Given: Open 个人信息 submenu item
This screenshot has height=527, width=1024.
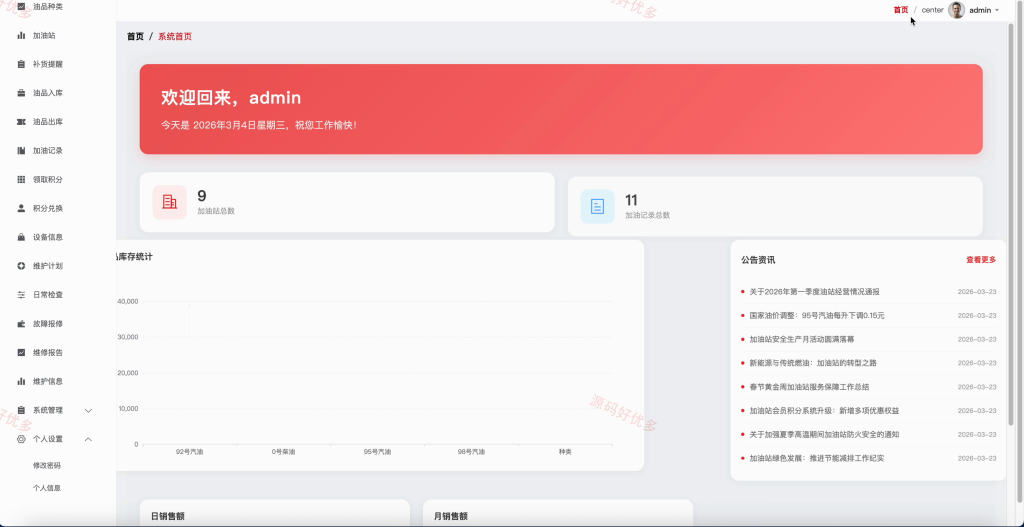Looking at the screenshot, I should pyautogui.click(x=47, y=488).
